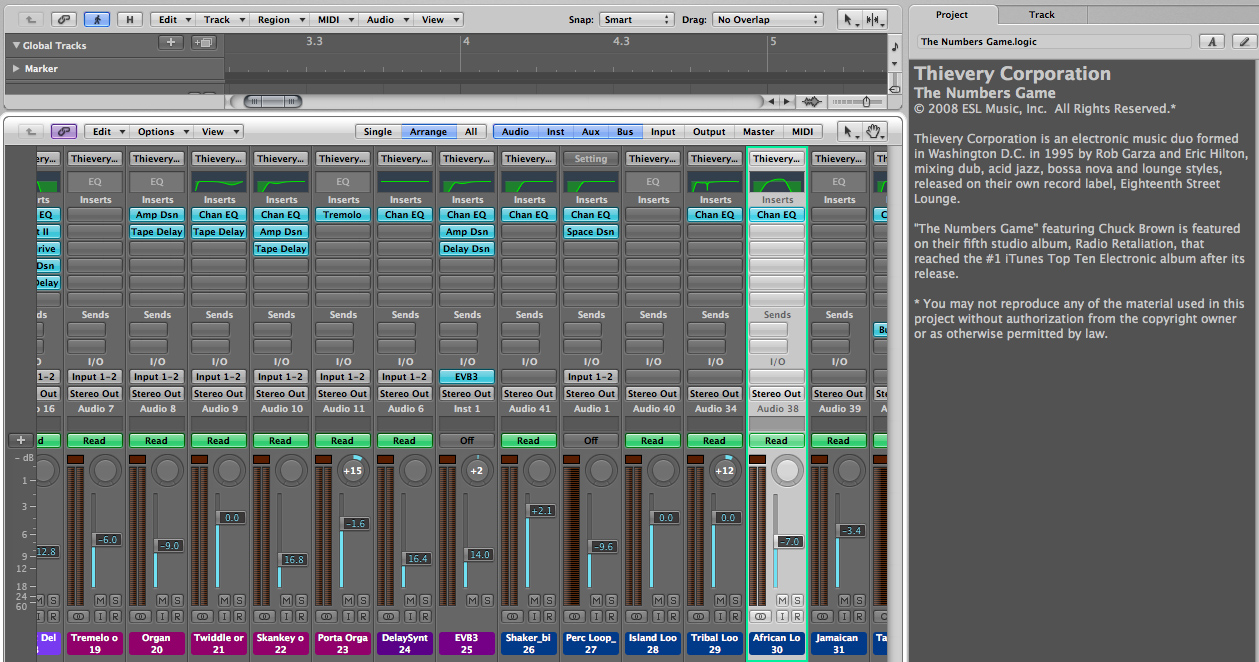The image size is (1259, 662).
Task: Solo the Porta Orga channel
Action: coord(363,600)
